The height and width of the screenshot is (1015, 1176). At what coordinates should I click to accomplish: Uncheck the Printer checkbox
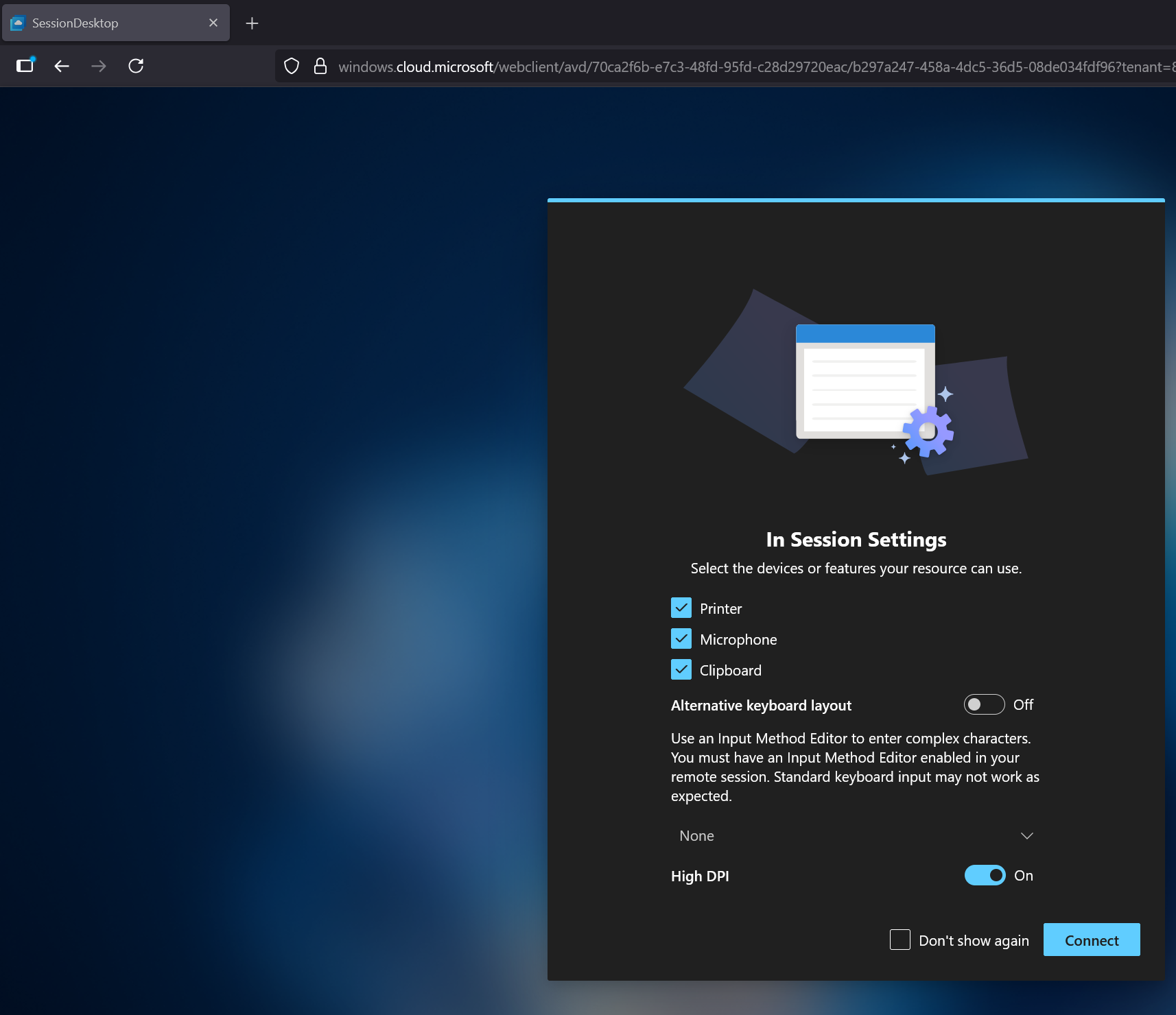pos(681,608)
